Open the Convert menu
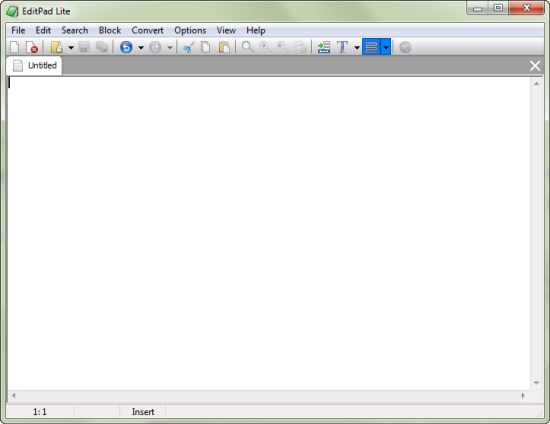The height and width of the screenshot is (424, 550). [147, 31]
